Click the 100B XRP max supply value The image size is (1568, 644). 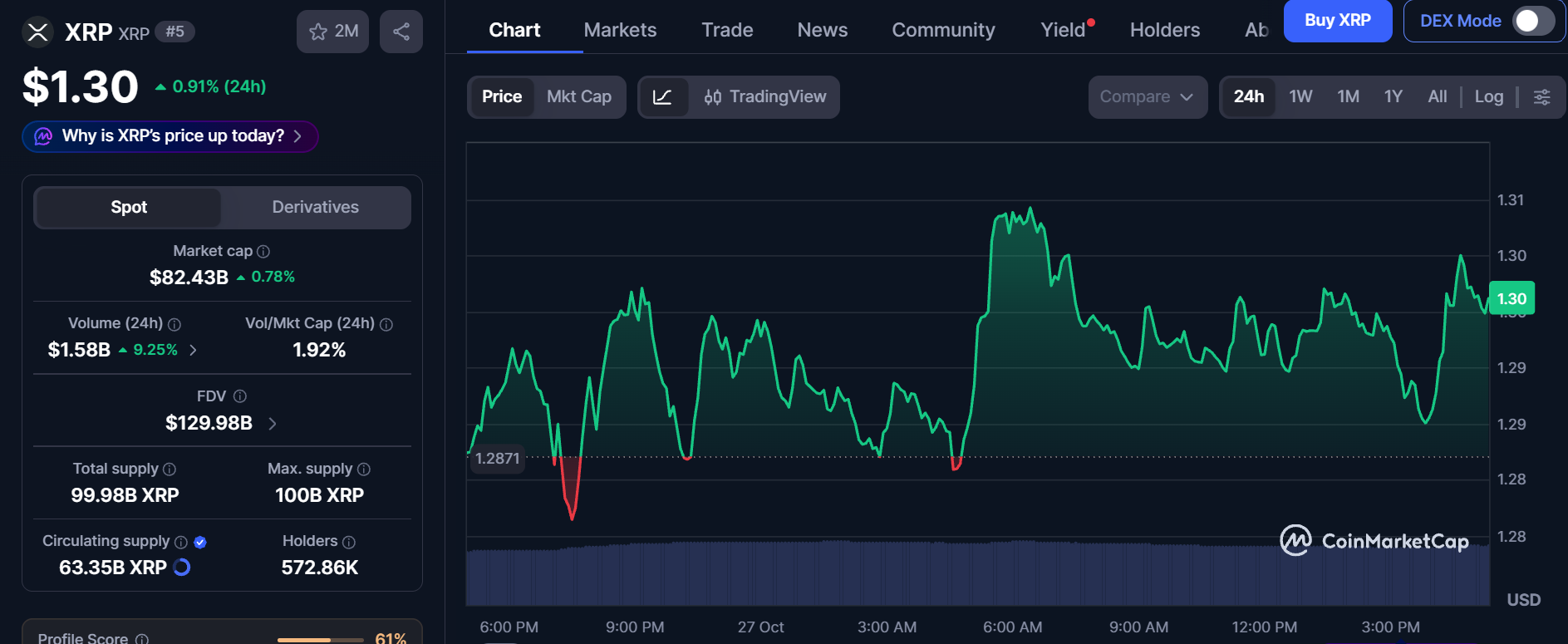pyautogui.click(x=319, y=495)
